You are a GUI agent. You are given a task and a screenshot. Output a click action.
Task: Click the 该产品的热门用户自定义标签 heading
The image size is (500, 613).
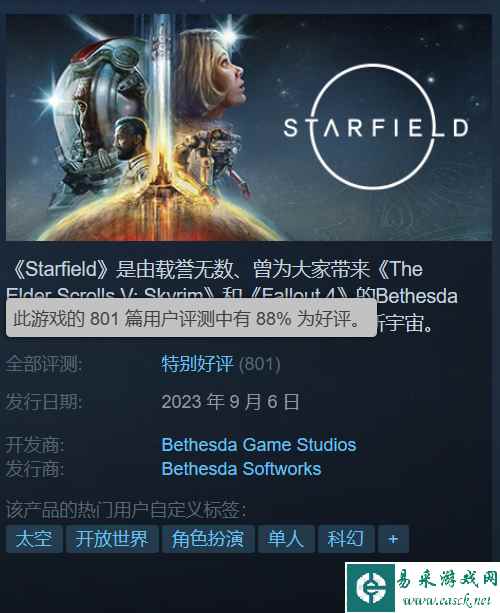(x=126, y=510)
